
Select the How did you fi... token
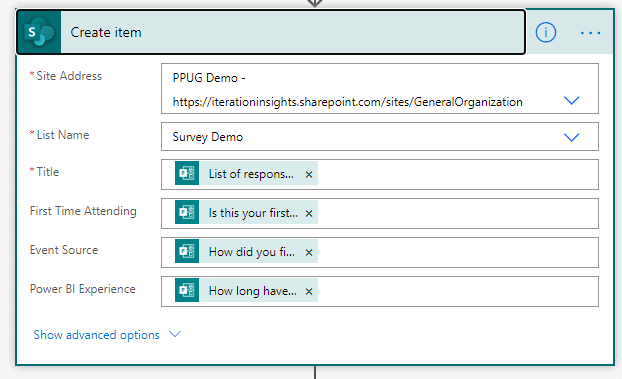[246, 251]
